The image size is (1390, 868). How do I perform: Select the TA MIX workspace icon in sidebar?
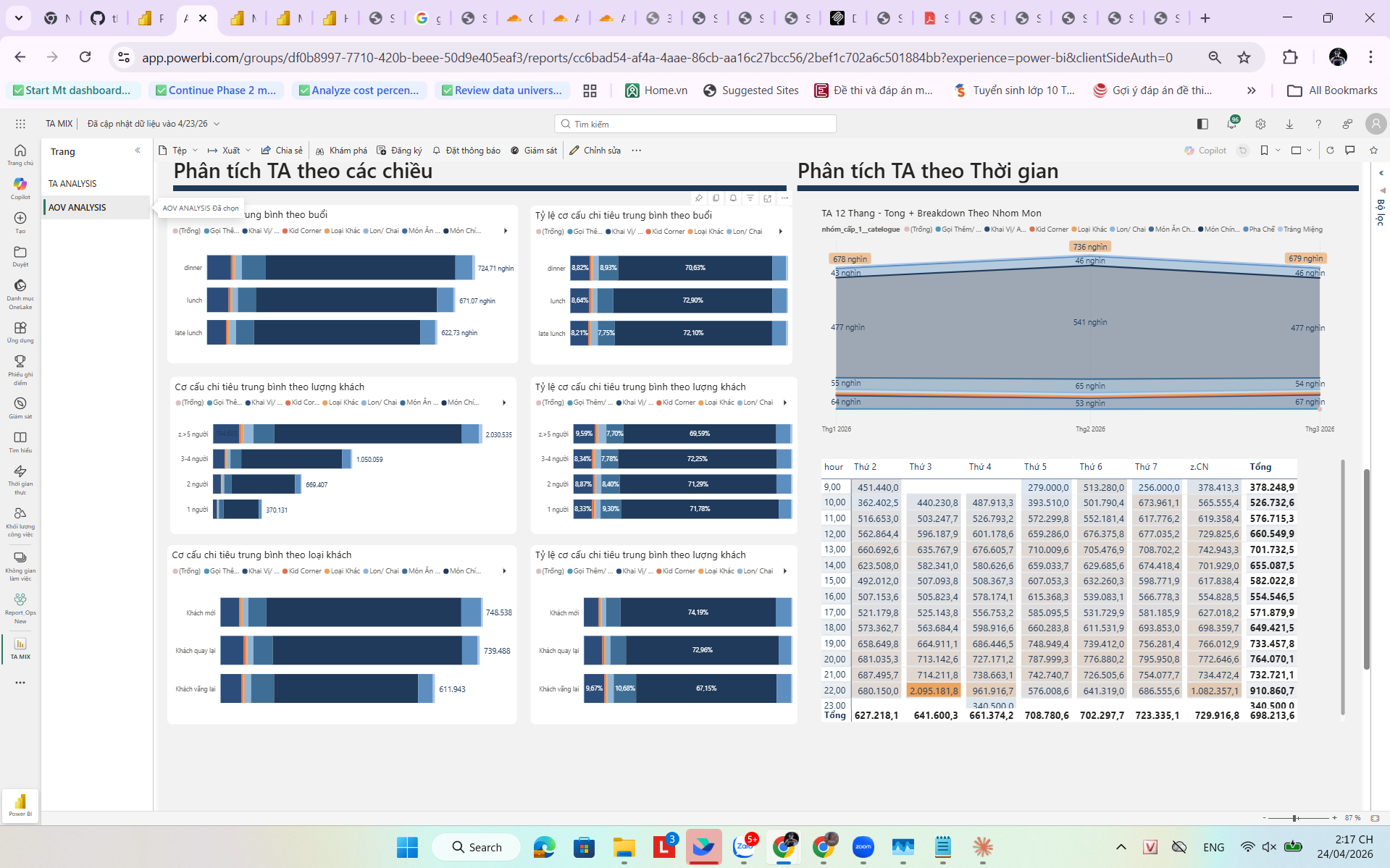(x=20, y=644)
